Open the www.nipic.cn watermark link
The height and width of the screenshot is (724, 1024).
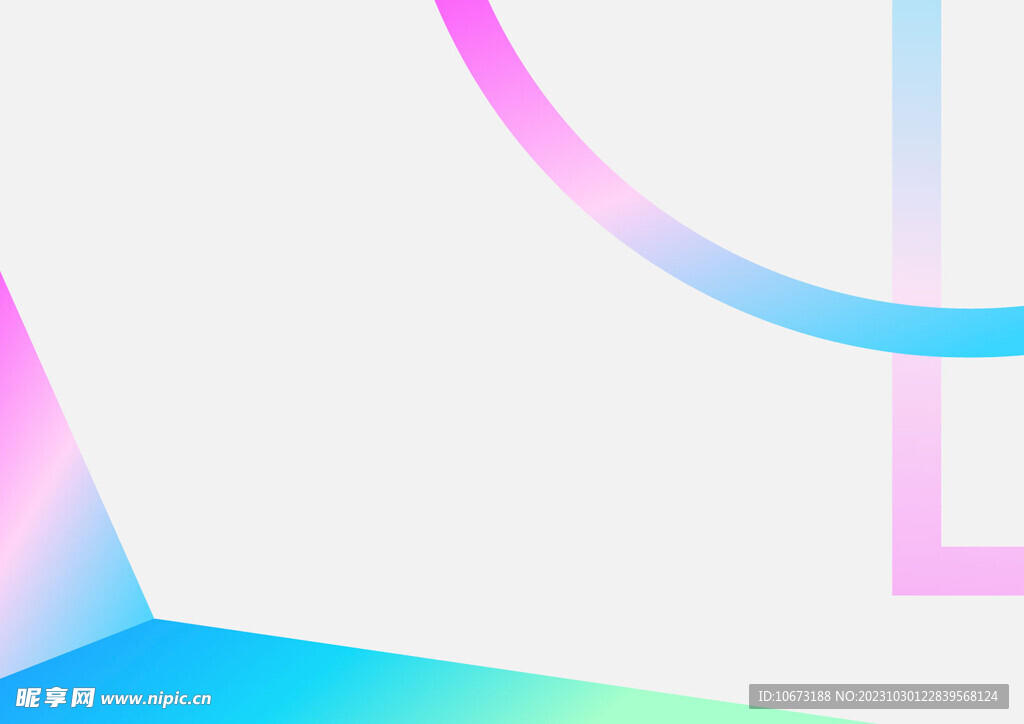(x=156, y=699)
